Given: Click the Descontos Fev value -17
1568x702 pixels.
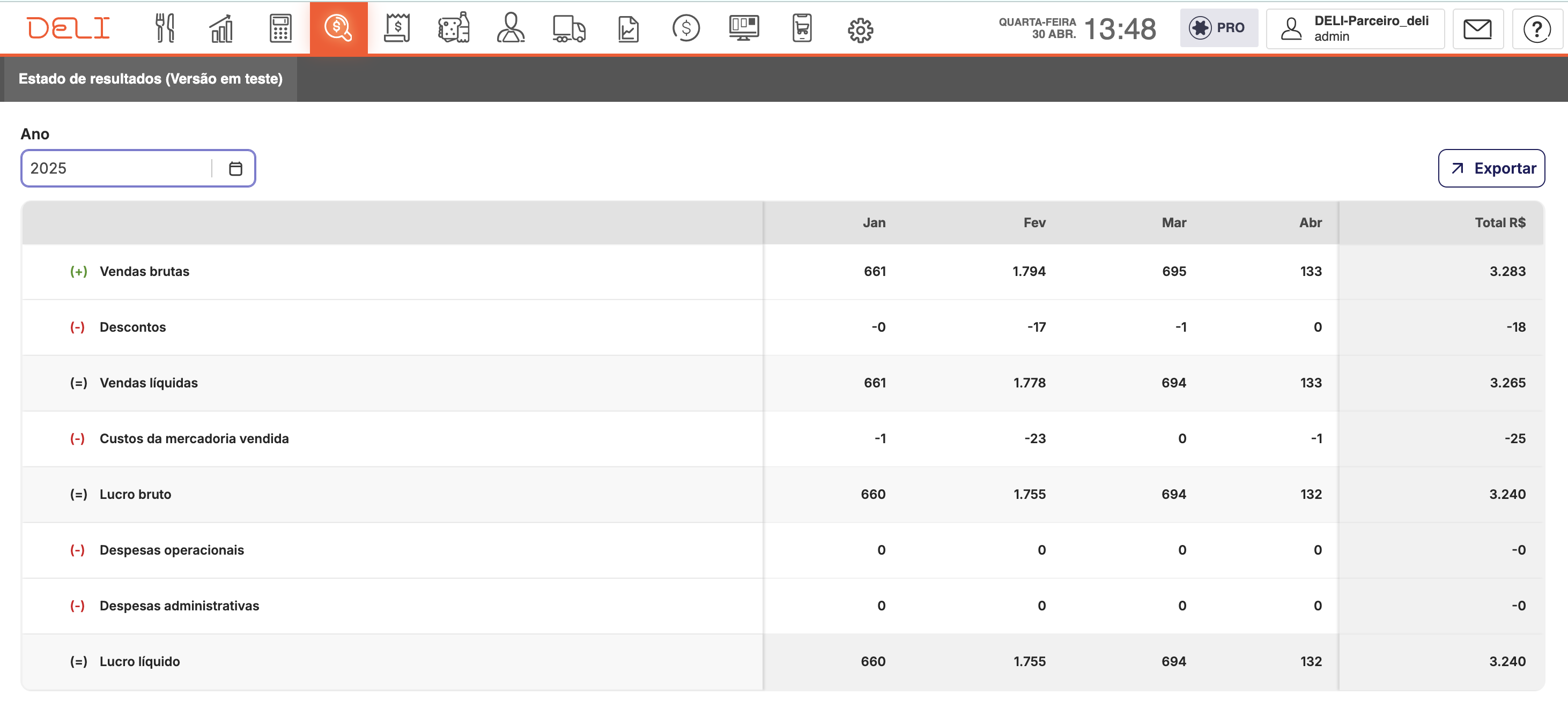Looking at the screenshot, I should [1036, 327].
